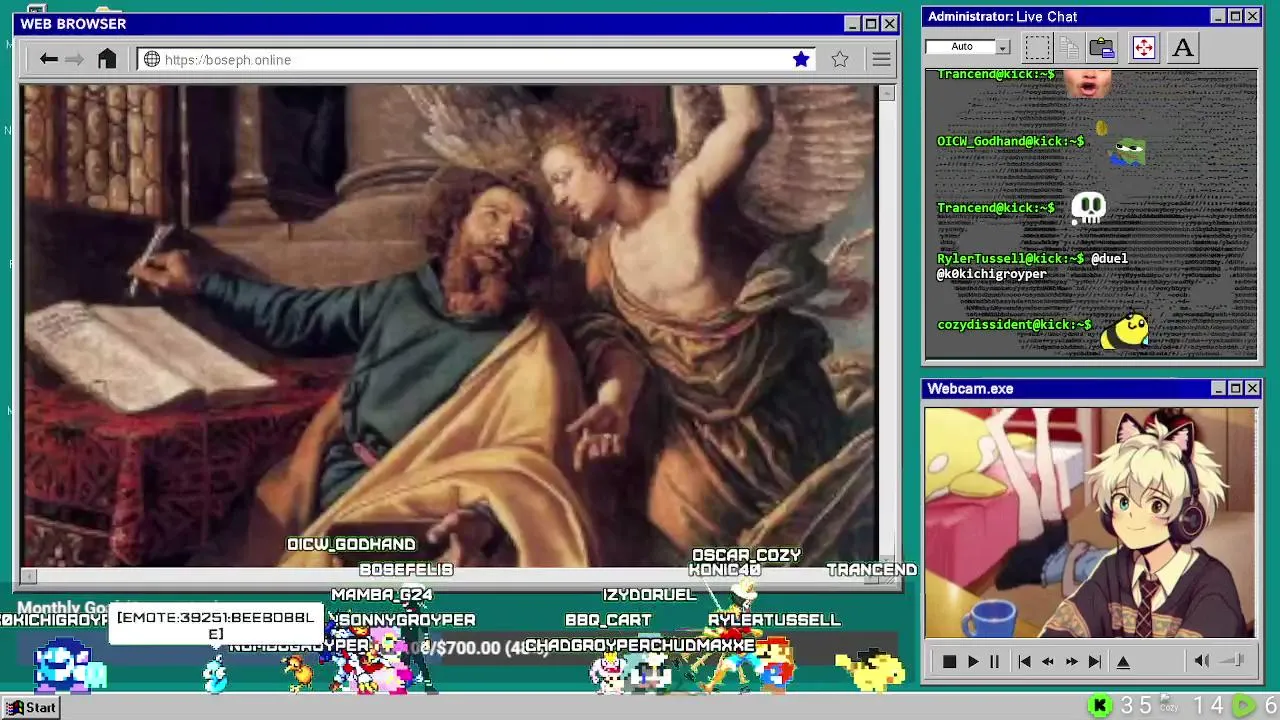This screenshot has width=1280, height=720.
Task: Rewind in Webcam.exe player
Action: (1048, 661)
